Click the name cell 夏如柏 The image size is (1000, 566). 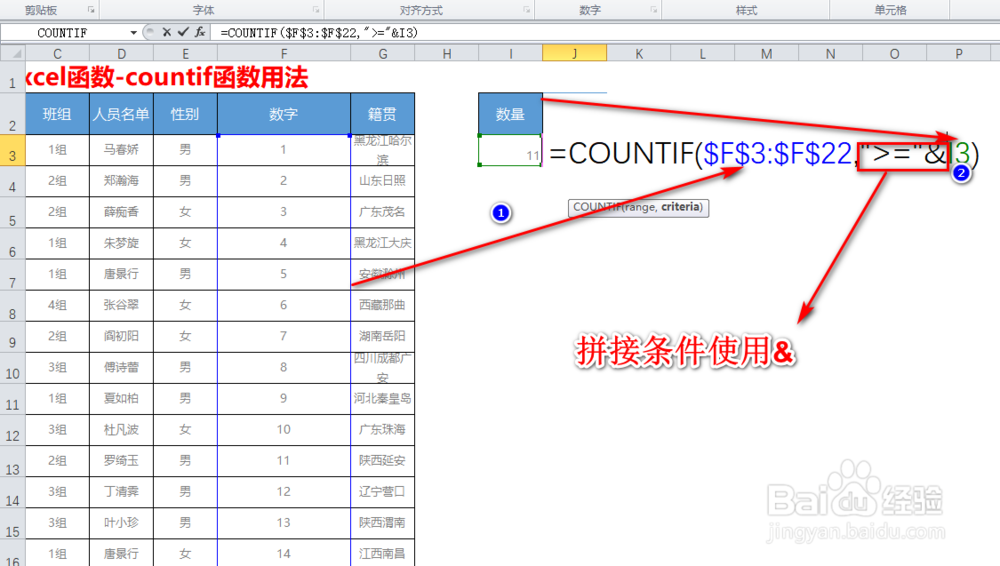[x=121, y=399]
